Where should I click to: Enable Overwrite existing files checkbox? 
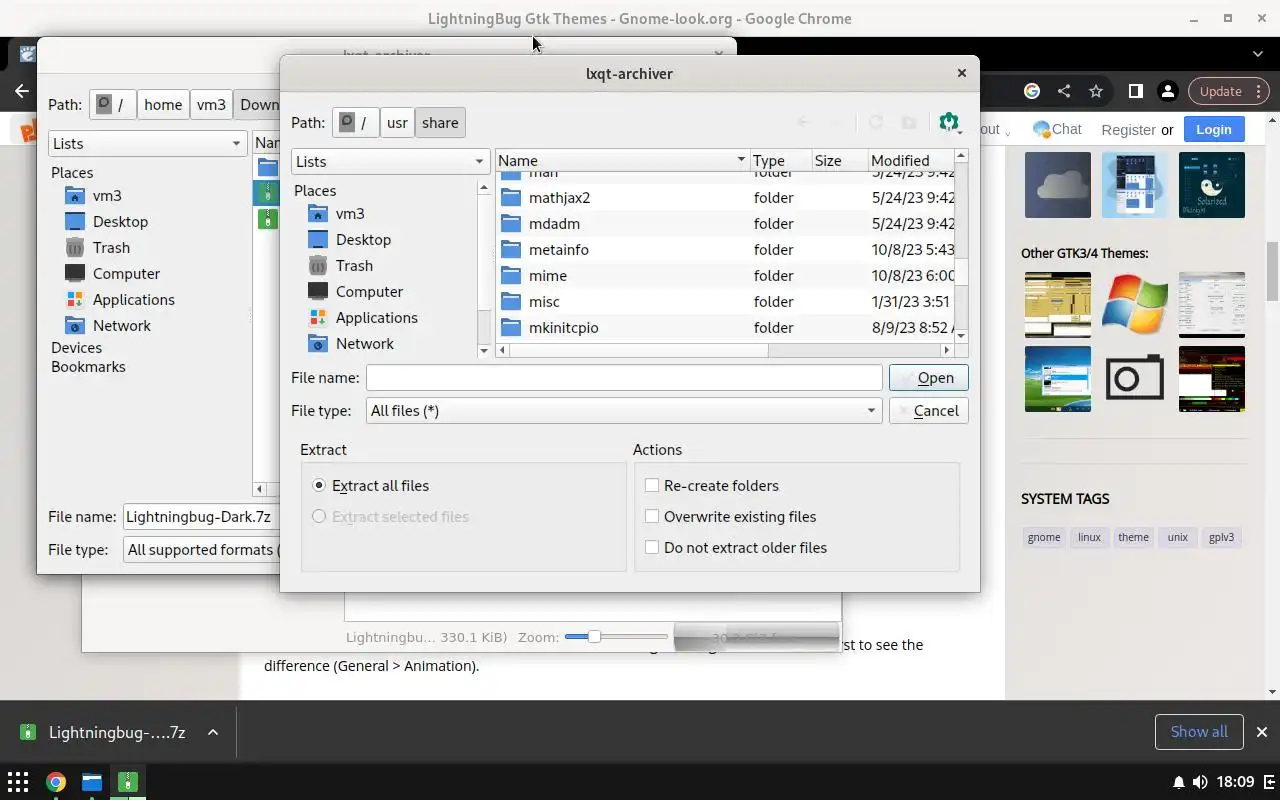pos(652,517)
